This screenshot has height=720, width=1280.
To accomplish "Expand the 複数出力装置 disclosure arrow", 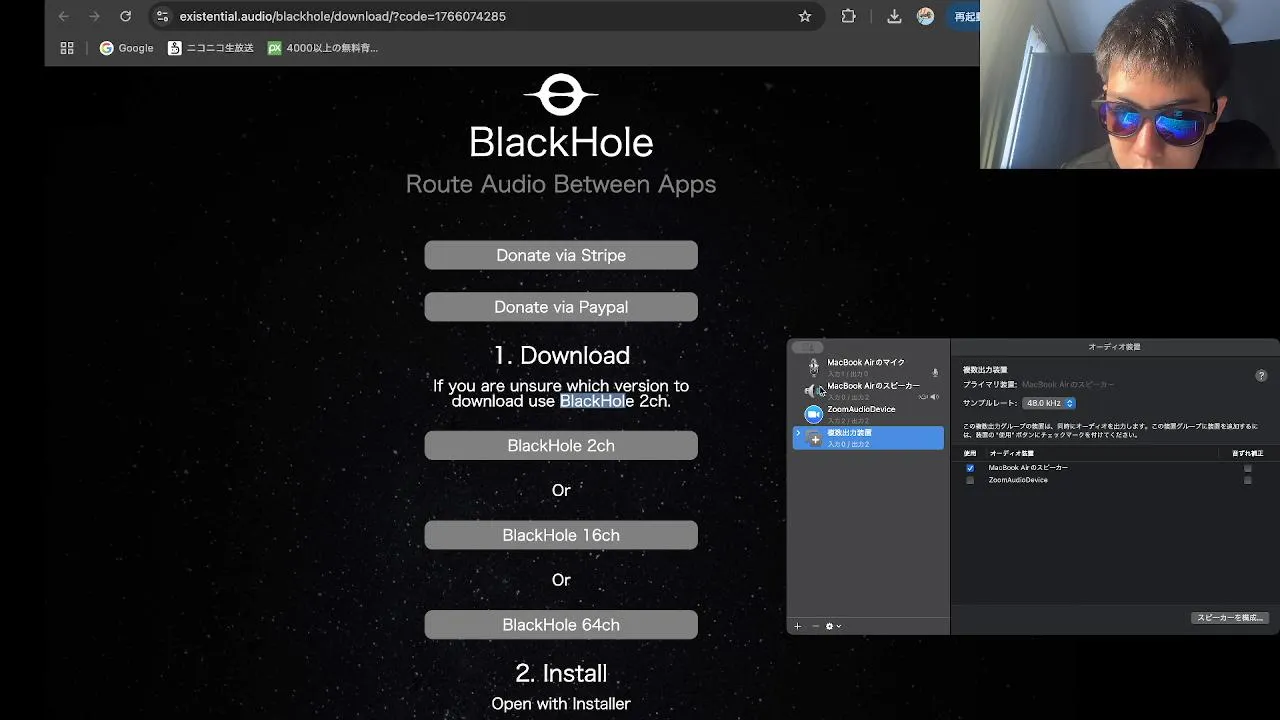I will click(798, 433).
